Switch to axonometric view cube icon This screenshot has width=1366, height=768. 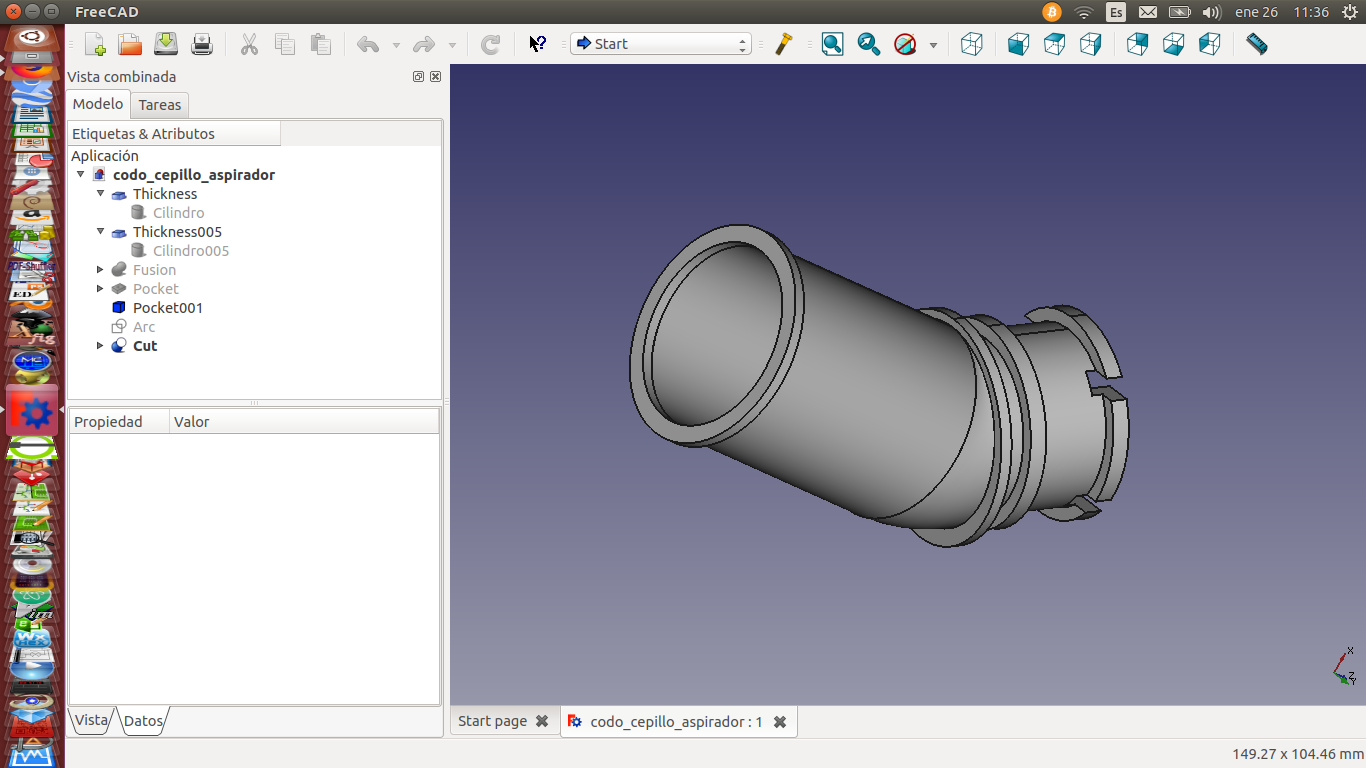[971, 44]
